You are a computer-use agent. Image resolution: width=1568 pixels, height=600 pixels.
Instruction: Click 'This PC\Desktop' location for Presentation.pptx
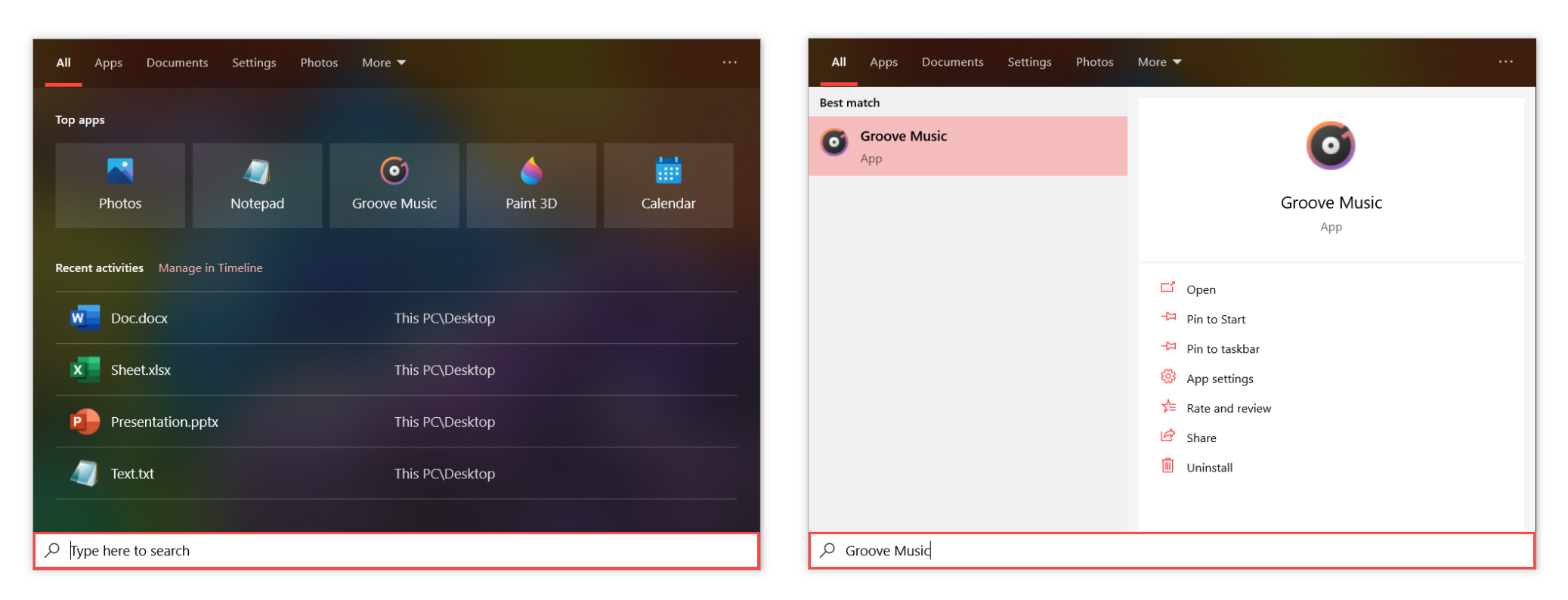[444, 422]
